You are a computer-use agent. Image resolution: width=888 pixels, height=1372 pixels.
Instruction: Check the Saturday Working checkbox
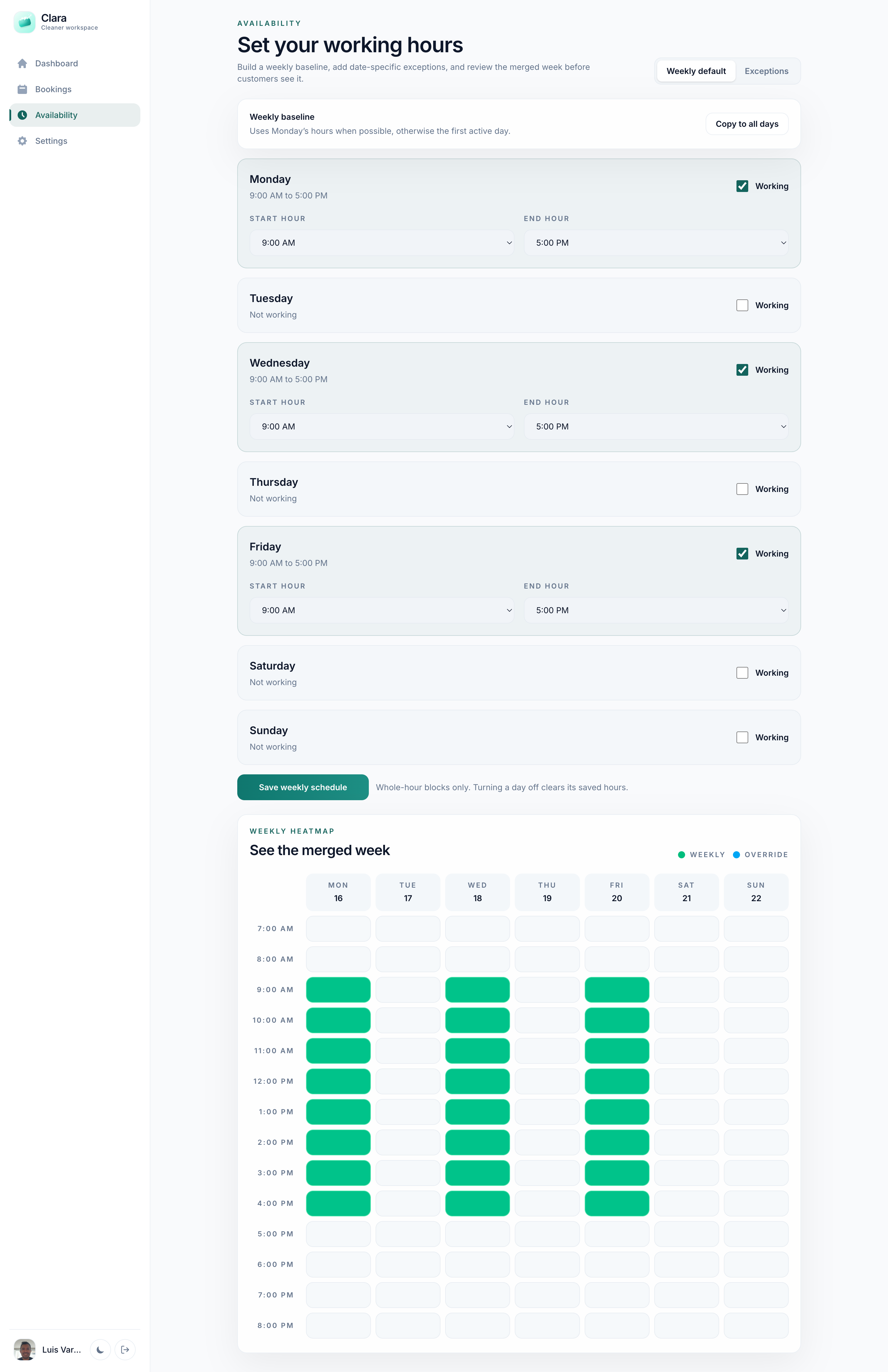(x=742, y=672)
